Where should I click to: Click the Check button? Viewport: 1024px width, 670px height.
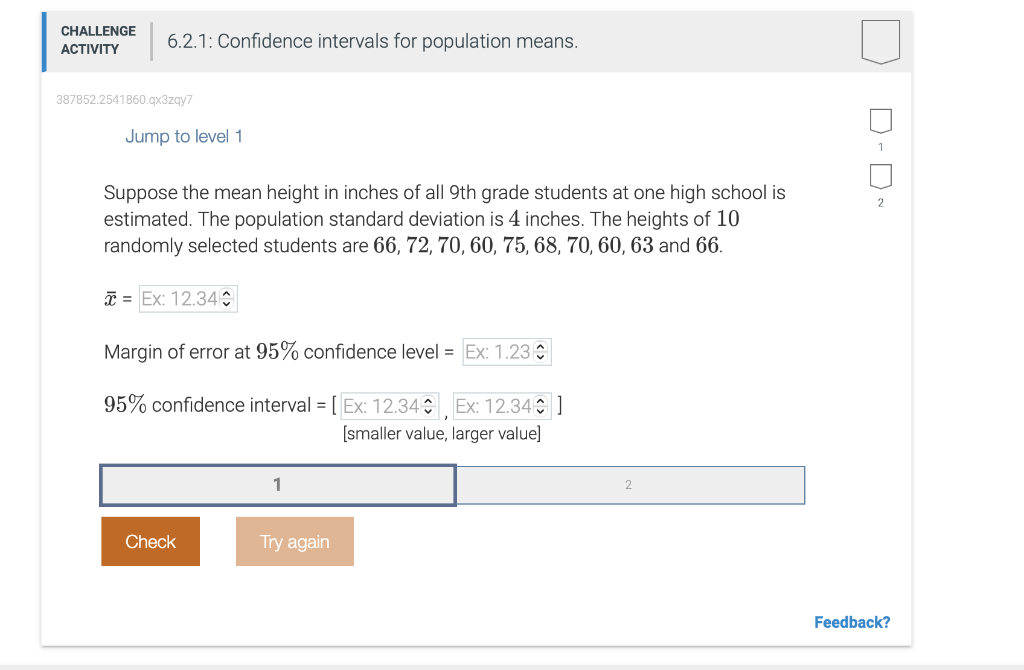point(150,541)
